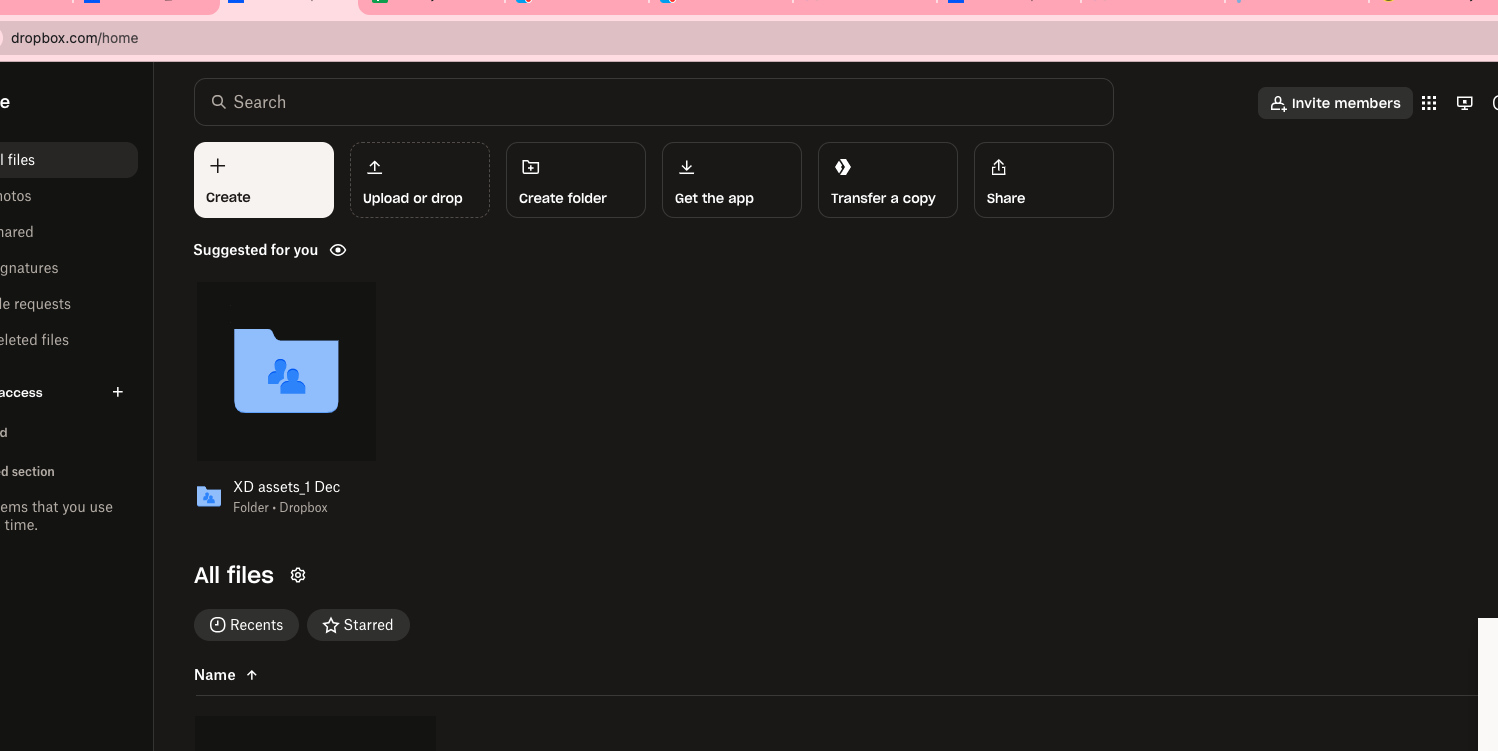Open the Create dropdown button
The width and height of the screenshot is (1498, 751).
point(264,180)
